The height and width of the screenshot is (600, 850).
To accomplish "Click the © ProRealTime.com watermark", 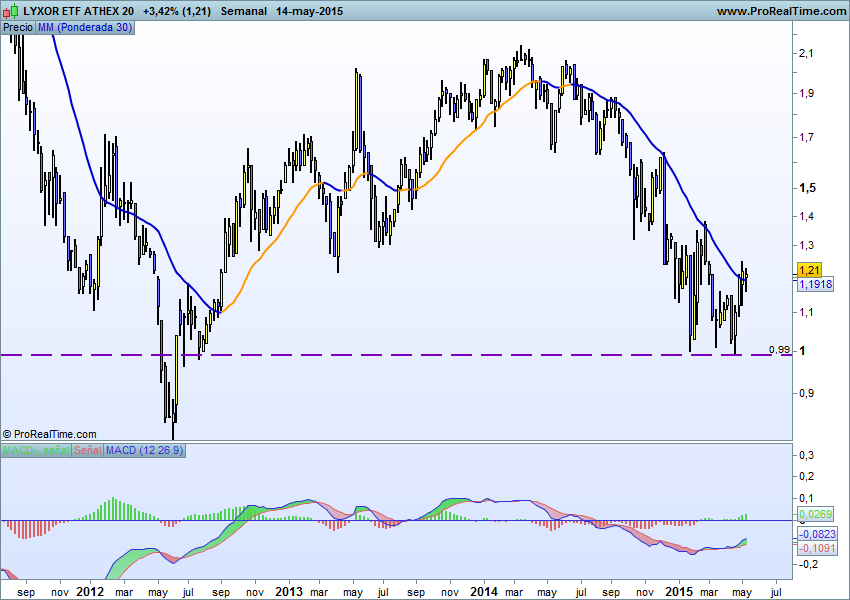I will pos(50,434).
